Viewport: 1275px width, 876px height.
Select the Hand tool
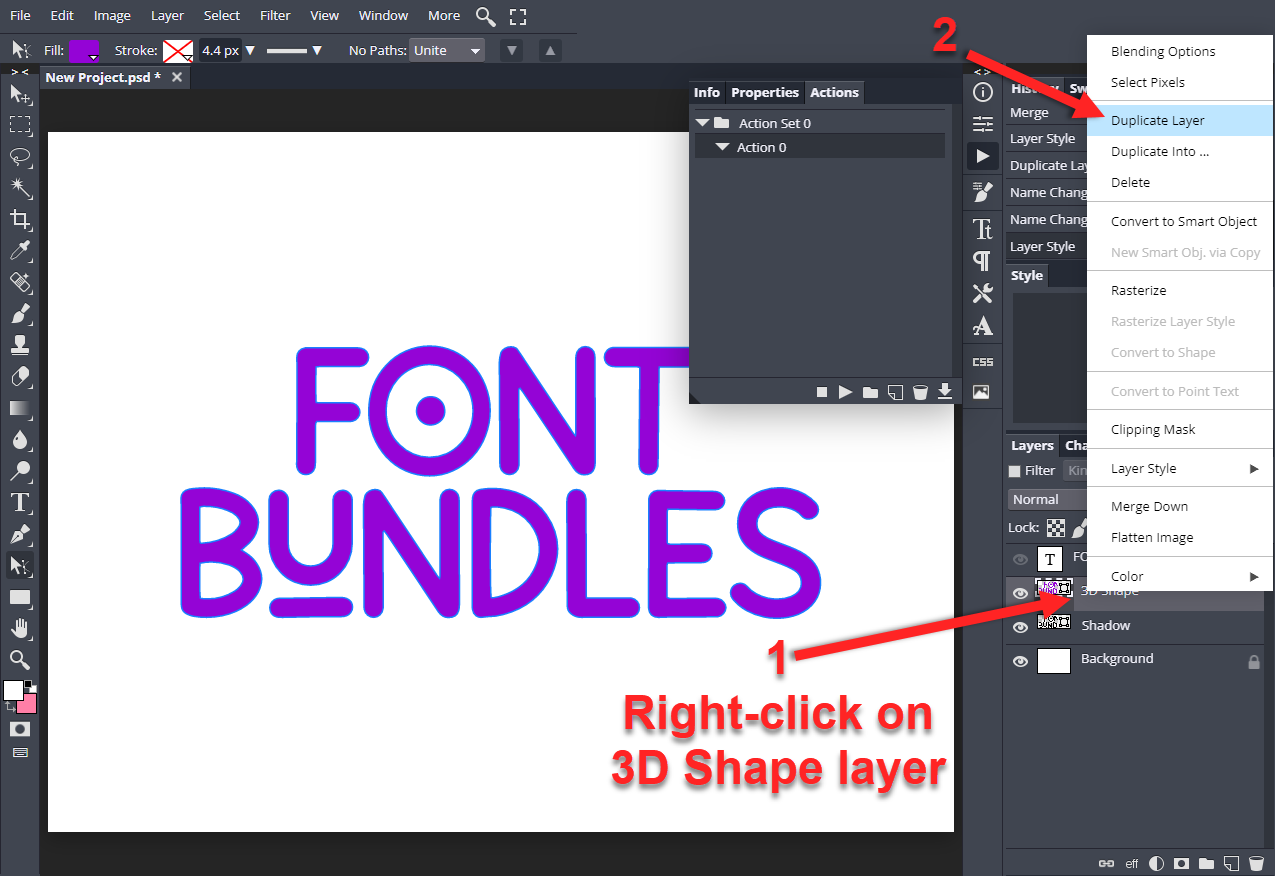20,629
